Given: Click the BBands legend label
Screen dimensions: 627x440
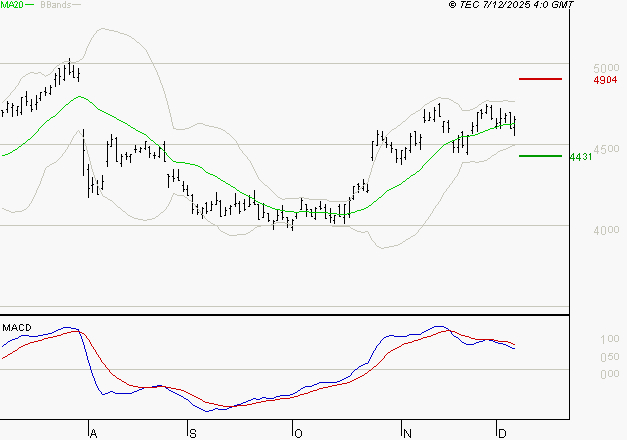Looking at the screenshot, I should coord(53,5).
